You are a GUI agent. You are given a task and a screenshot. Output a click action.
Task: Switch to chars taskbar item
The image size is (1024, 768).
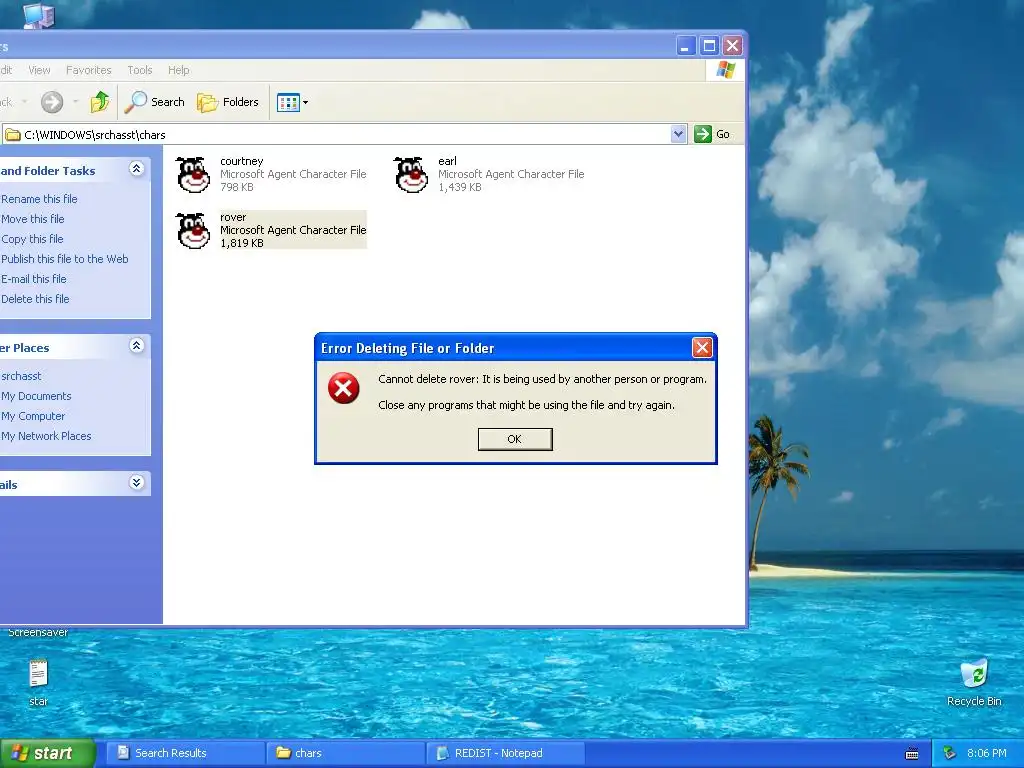pyautogui.click(x=345, y=753)
